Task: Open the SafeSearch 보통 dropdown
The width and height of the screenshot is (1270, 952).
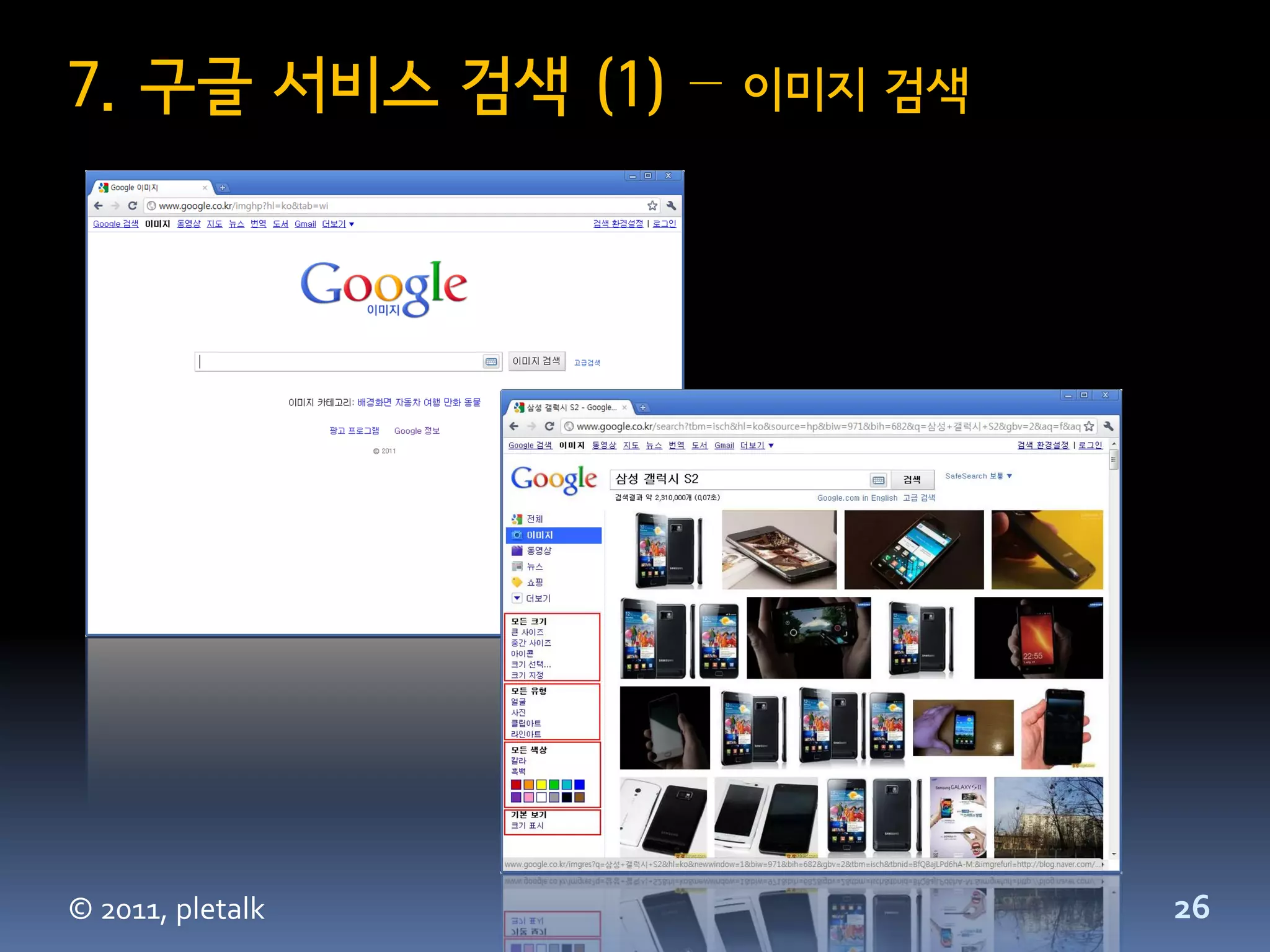Action: [979, 476]
